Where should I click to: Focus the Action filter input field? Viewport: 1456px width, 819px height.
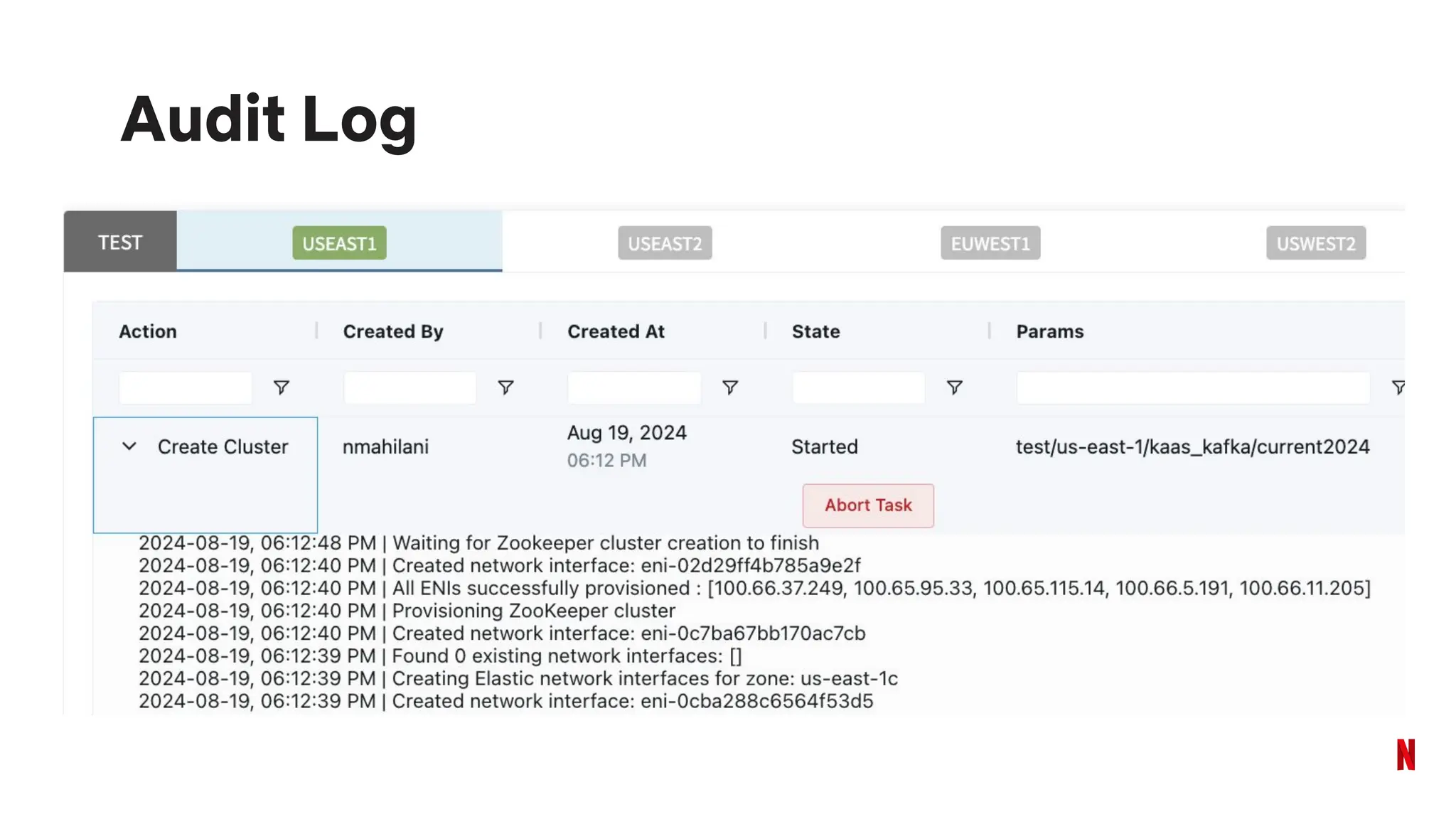click(186, 387)
